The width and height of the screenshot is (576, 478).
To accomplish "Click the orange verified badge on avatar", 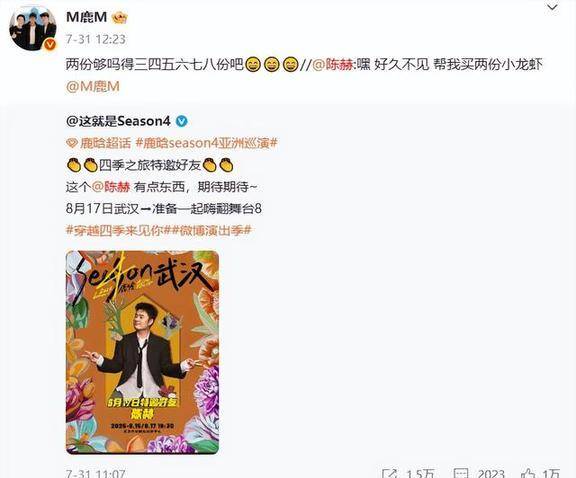I will click(50, 45).
